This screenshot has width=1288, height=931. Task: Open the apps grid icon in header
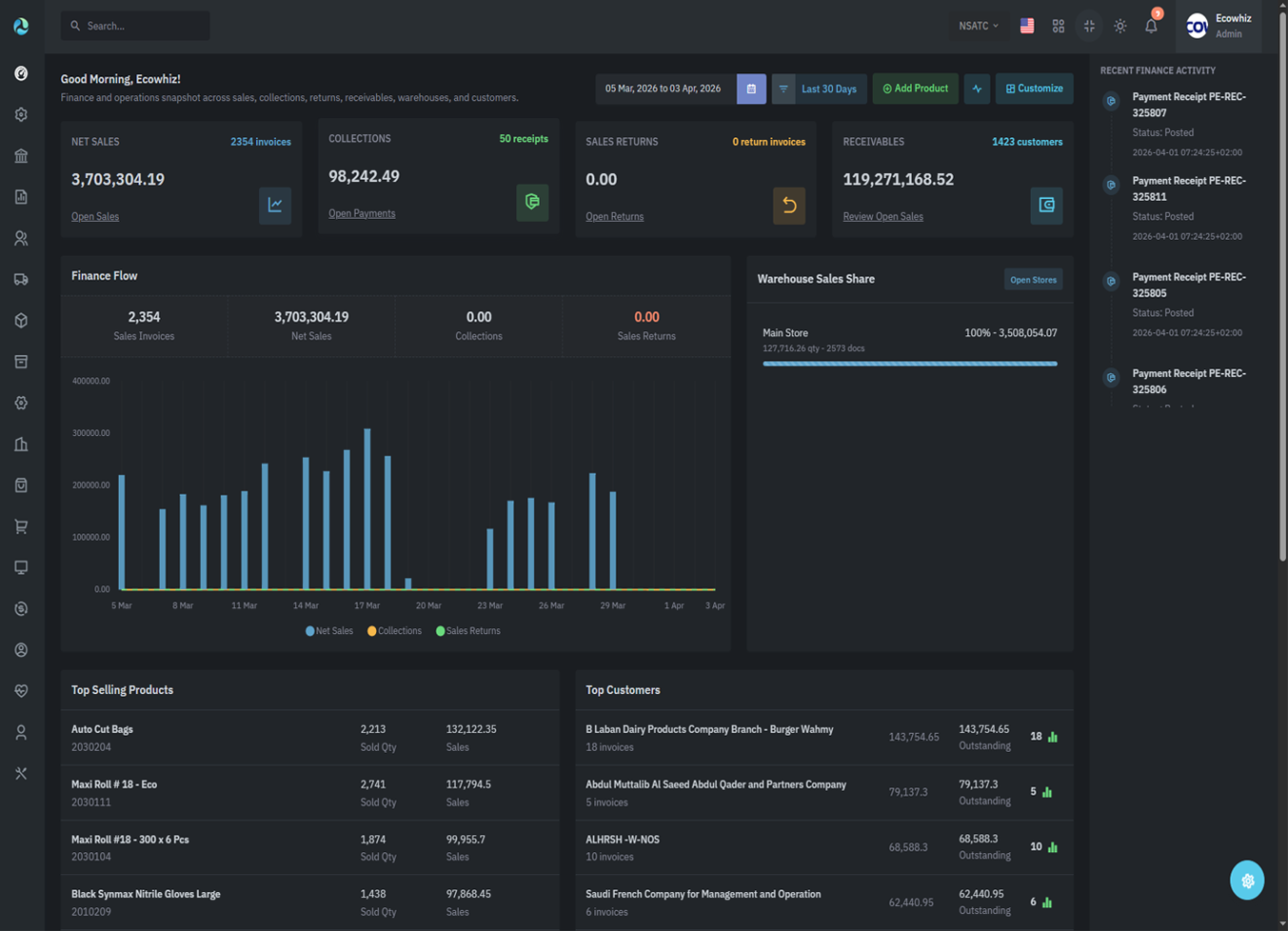(x=1058, y=27)
